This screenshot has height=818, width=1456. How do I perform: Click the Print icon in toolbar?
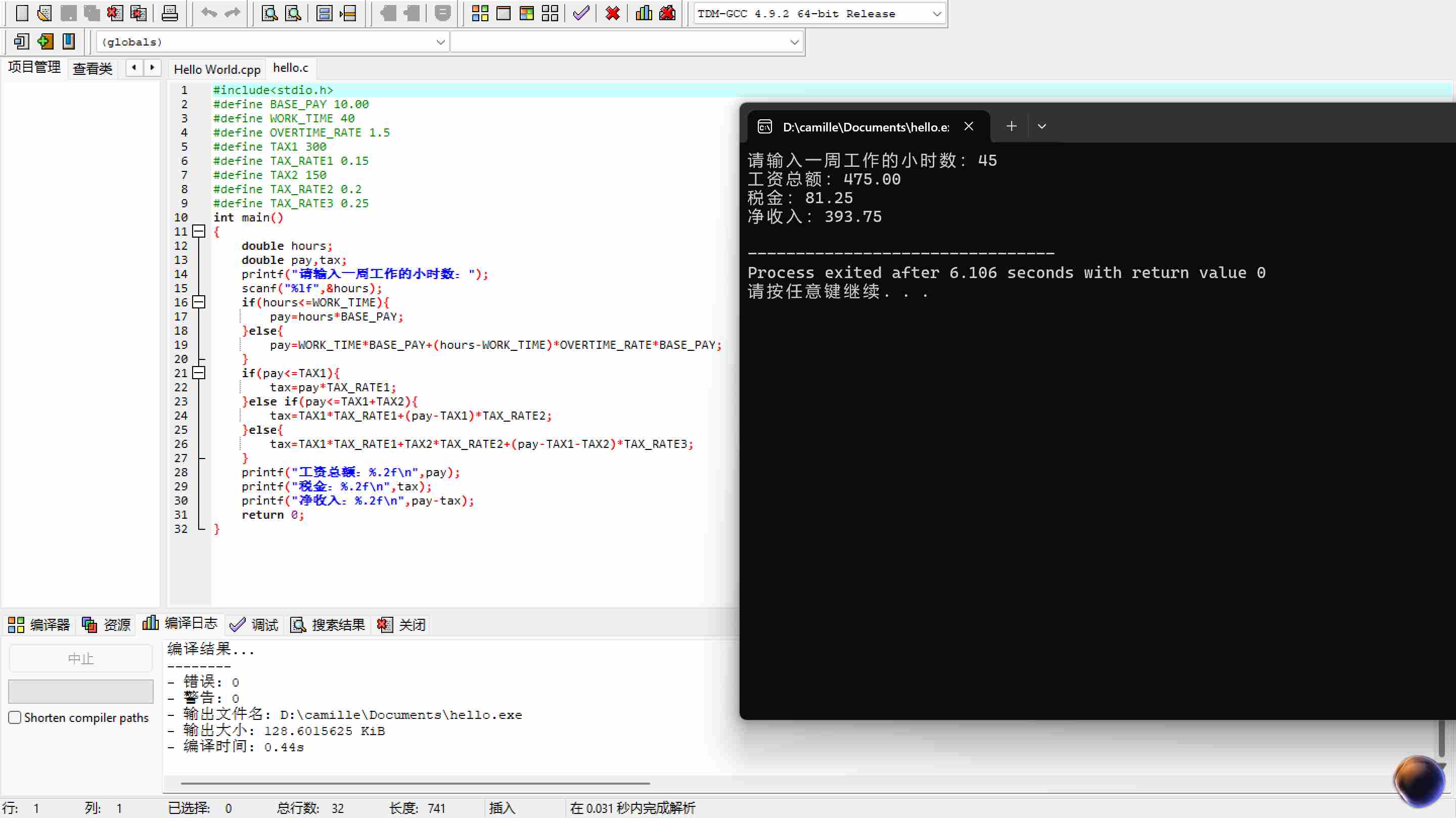pyautogui.click(x=169, y=13)
